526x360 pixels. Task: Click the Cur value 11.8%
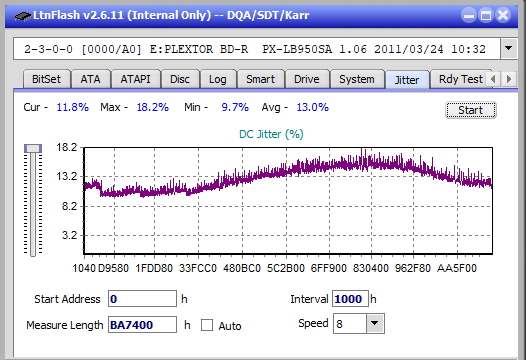(x=72, y=107)
